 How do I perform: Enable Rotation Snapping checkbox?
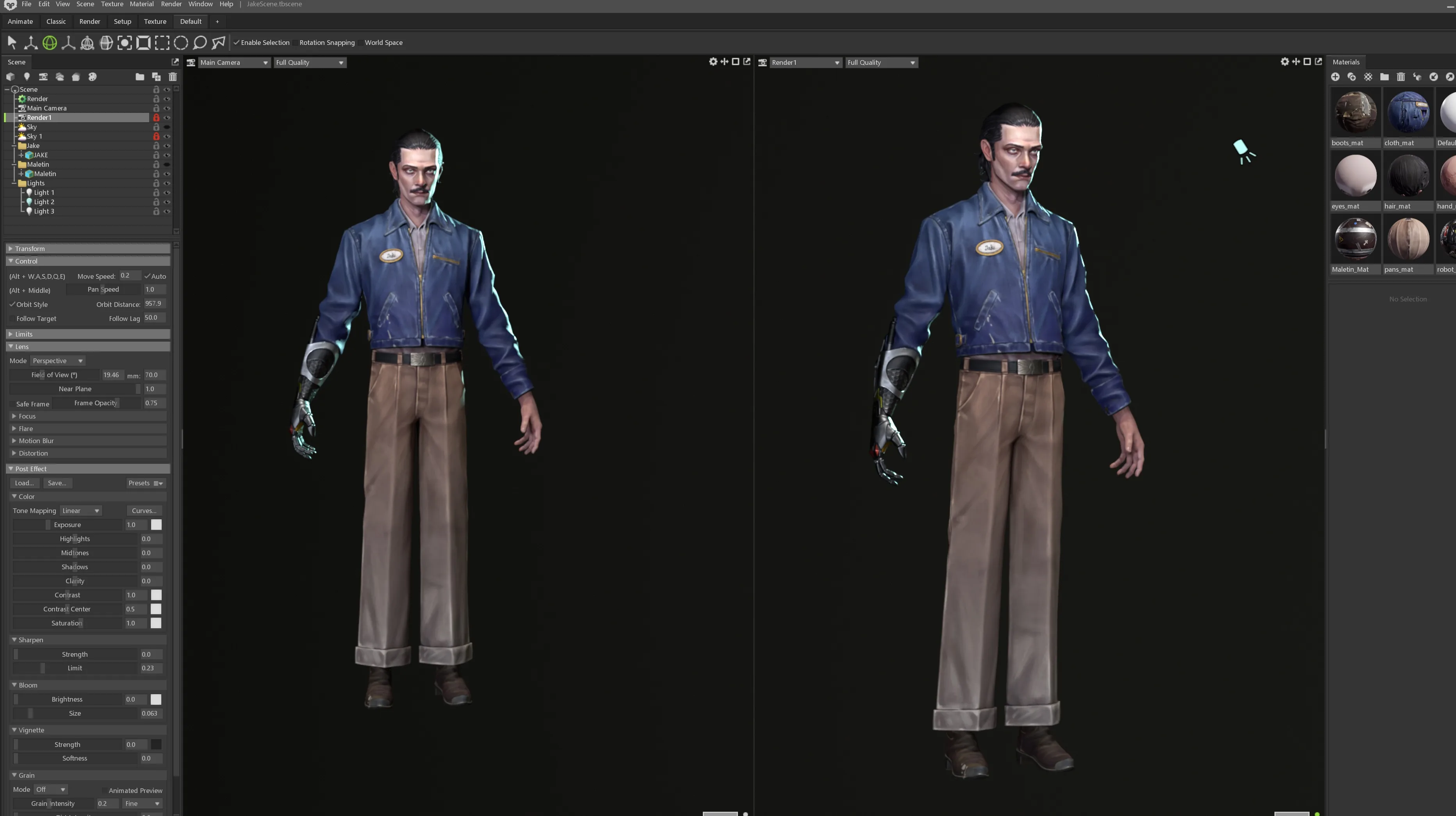[x=296, y=43]
